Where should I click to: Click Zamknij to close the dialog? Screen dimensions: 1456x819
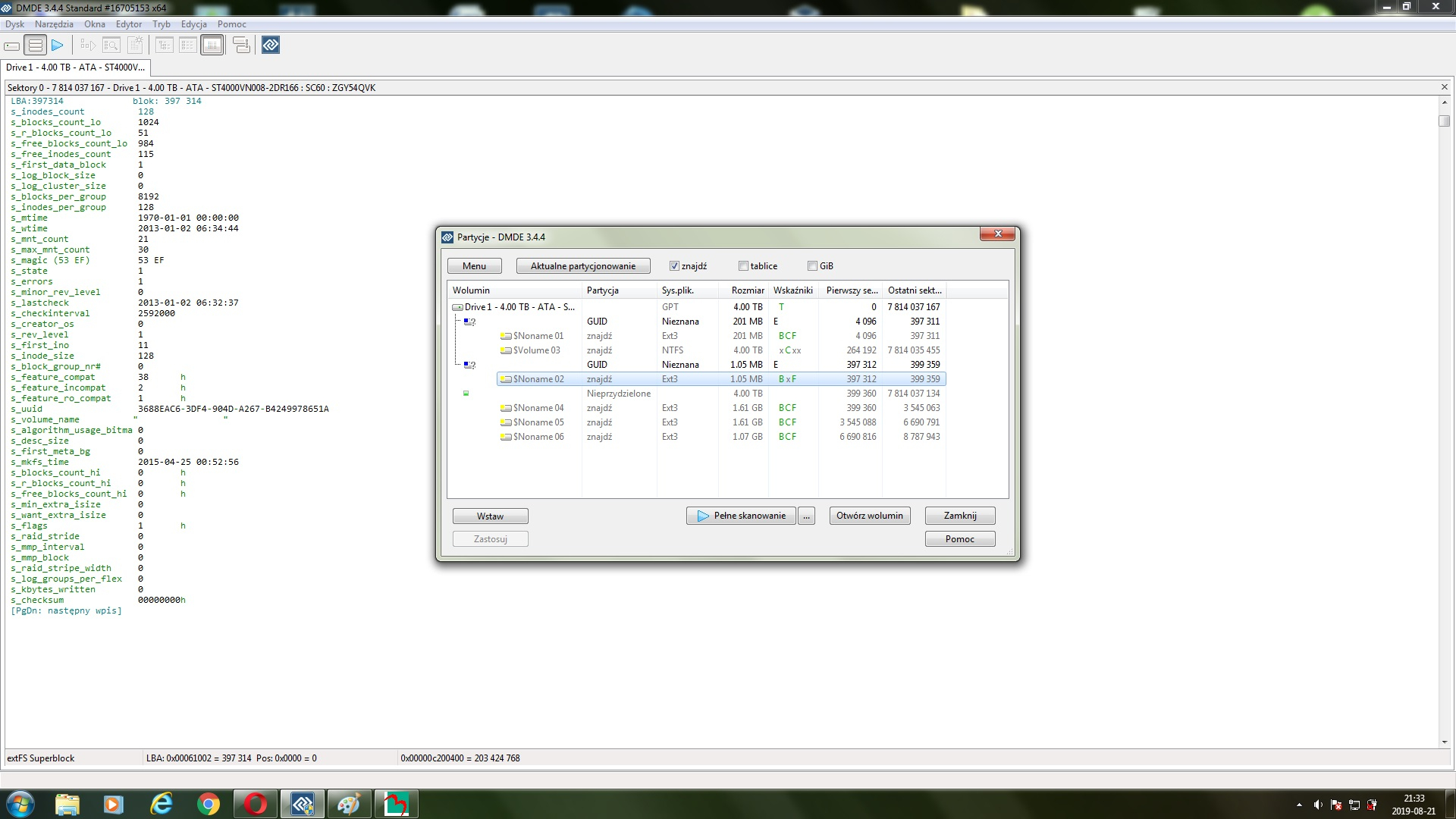point(960,516)
